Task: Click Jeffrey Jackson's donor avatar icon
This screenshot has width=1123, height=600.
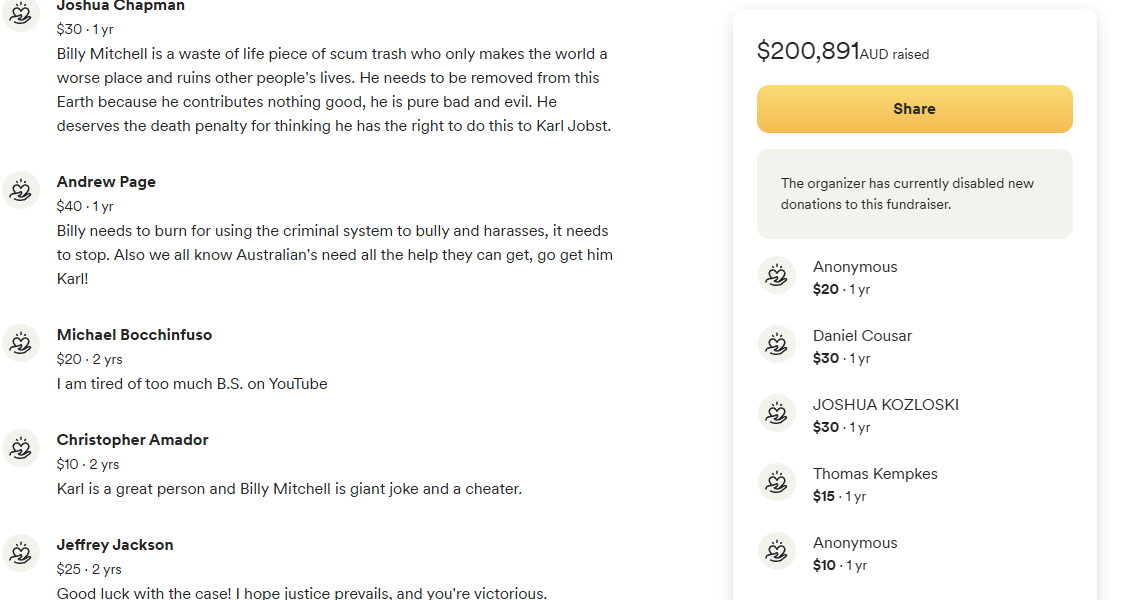Action: click(x=20, y=553)
